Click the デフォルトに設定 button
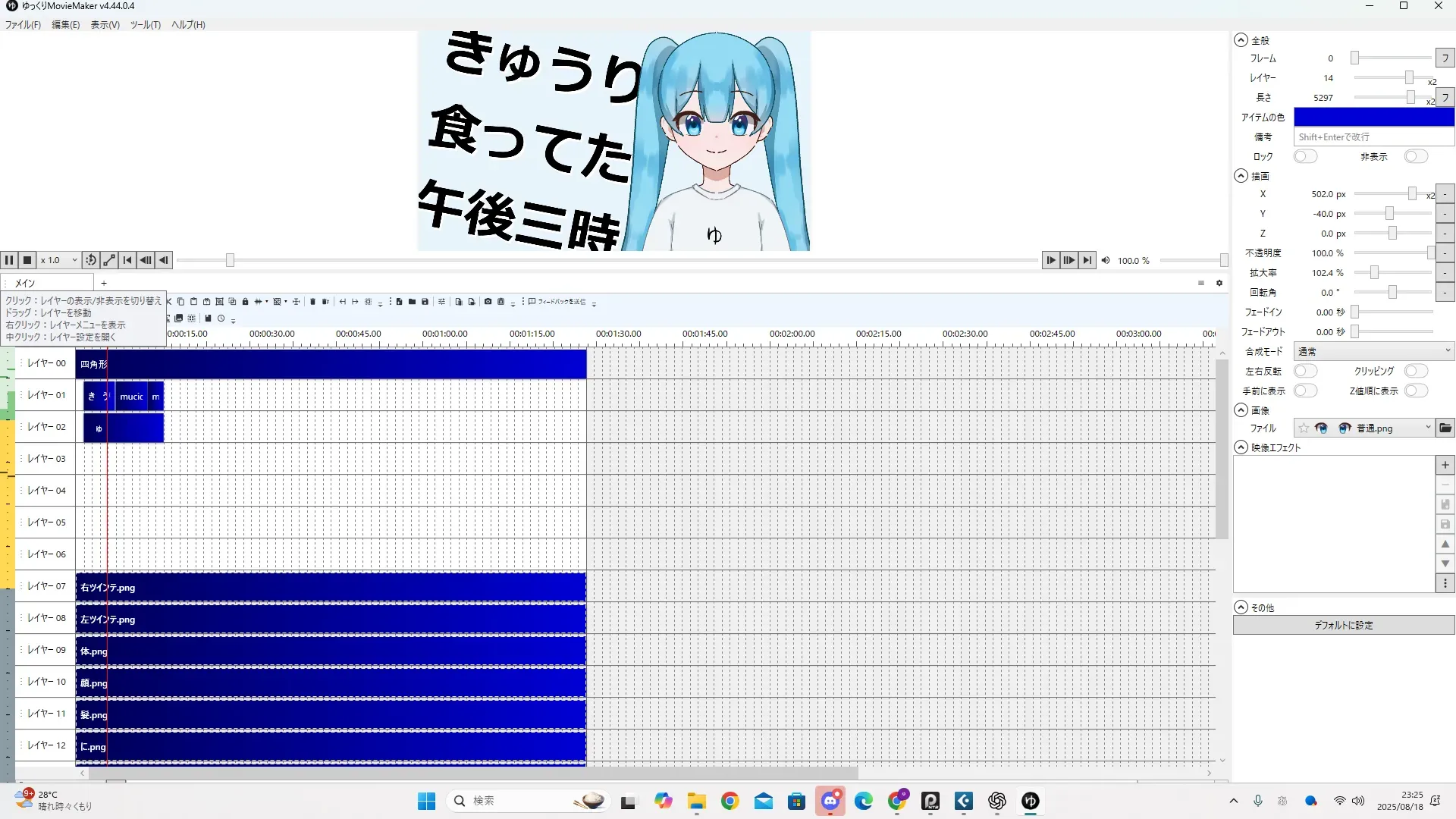 tap(1343, 625)
